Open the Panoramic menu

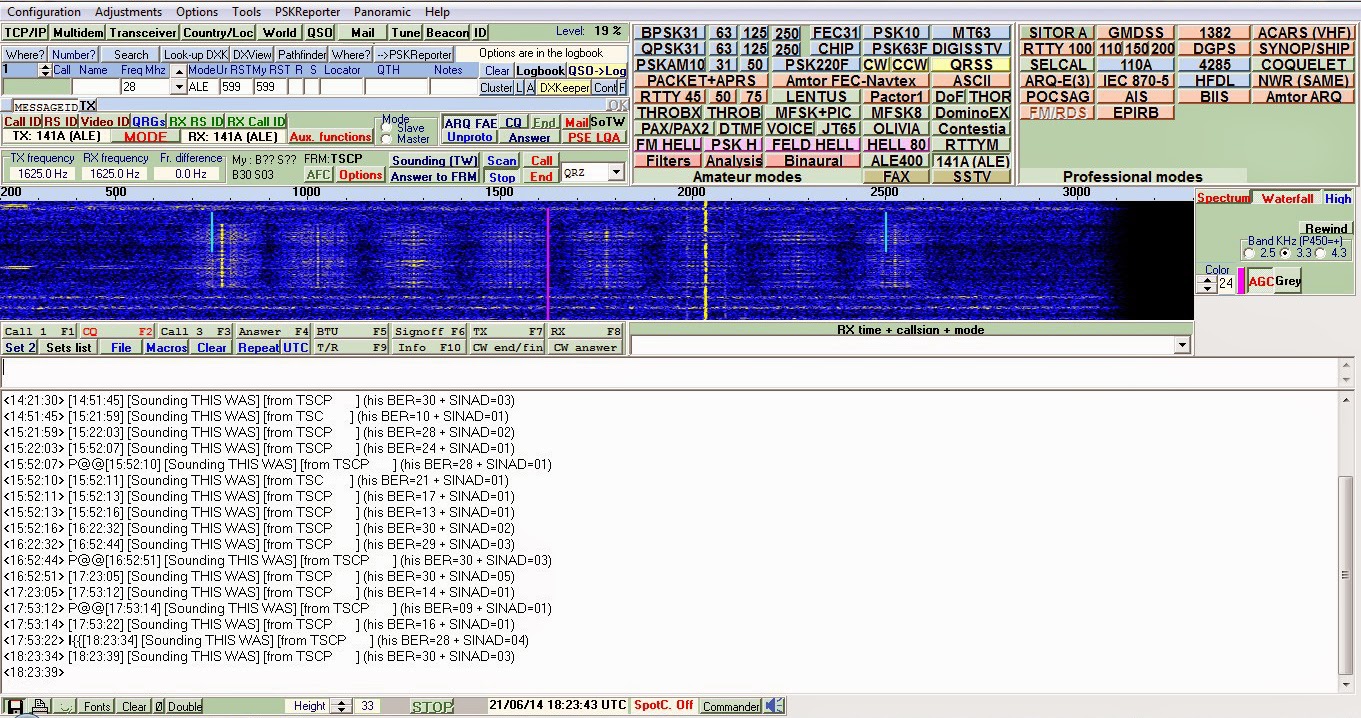382,12
